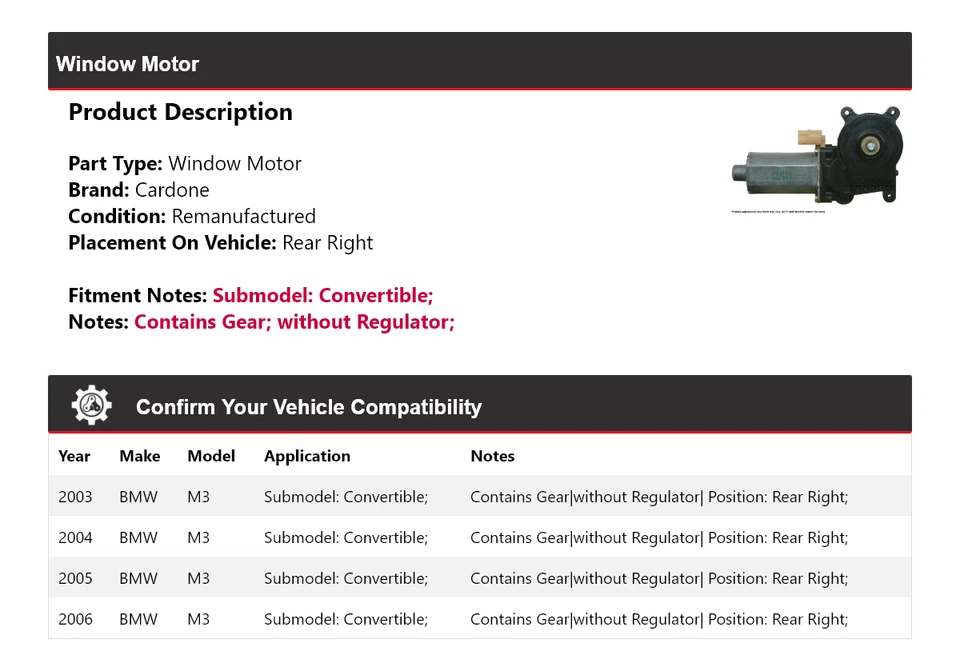Click the Year column header
Image resolution: width=960 pixels, height=671 pixels.
[x=74, y=456]
